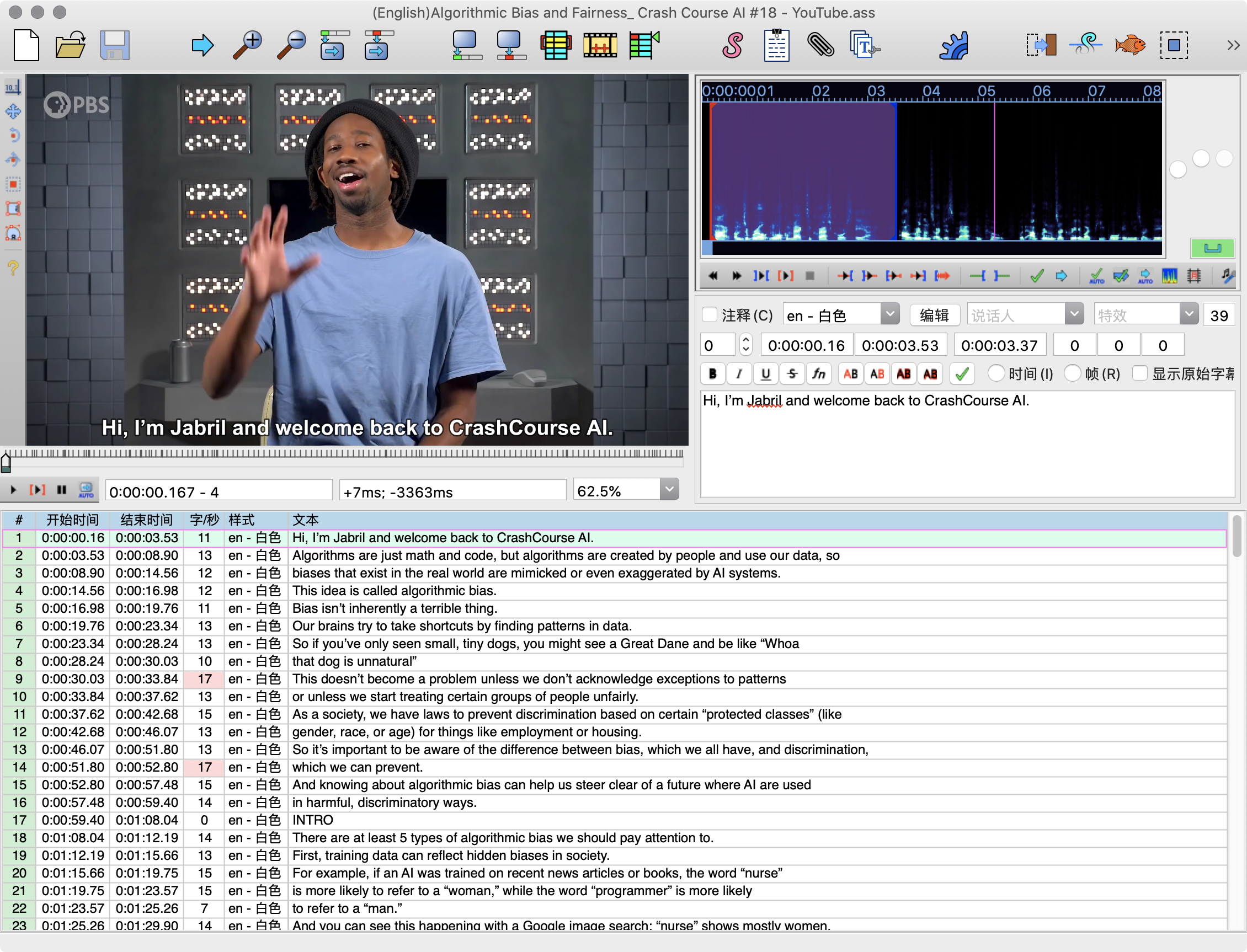Click the Save subtitles floppy icon
This screenshot has height=952, width=1247.
[115, 45]
